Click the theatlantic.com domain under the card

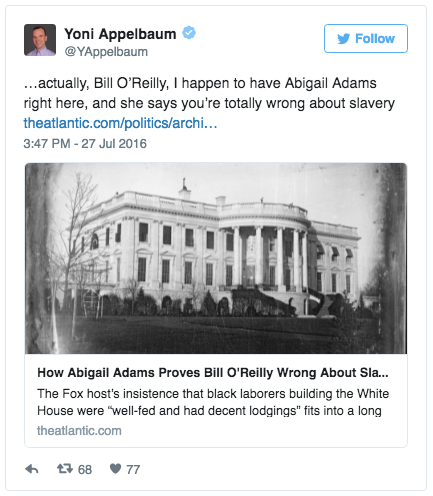coord(79,431)
